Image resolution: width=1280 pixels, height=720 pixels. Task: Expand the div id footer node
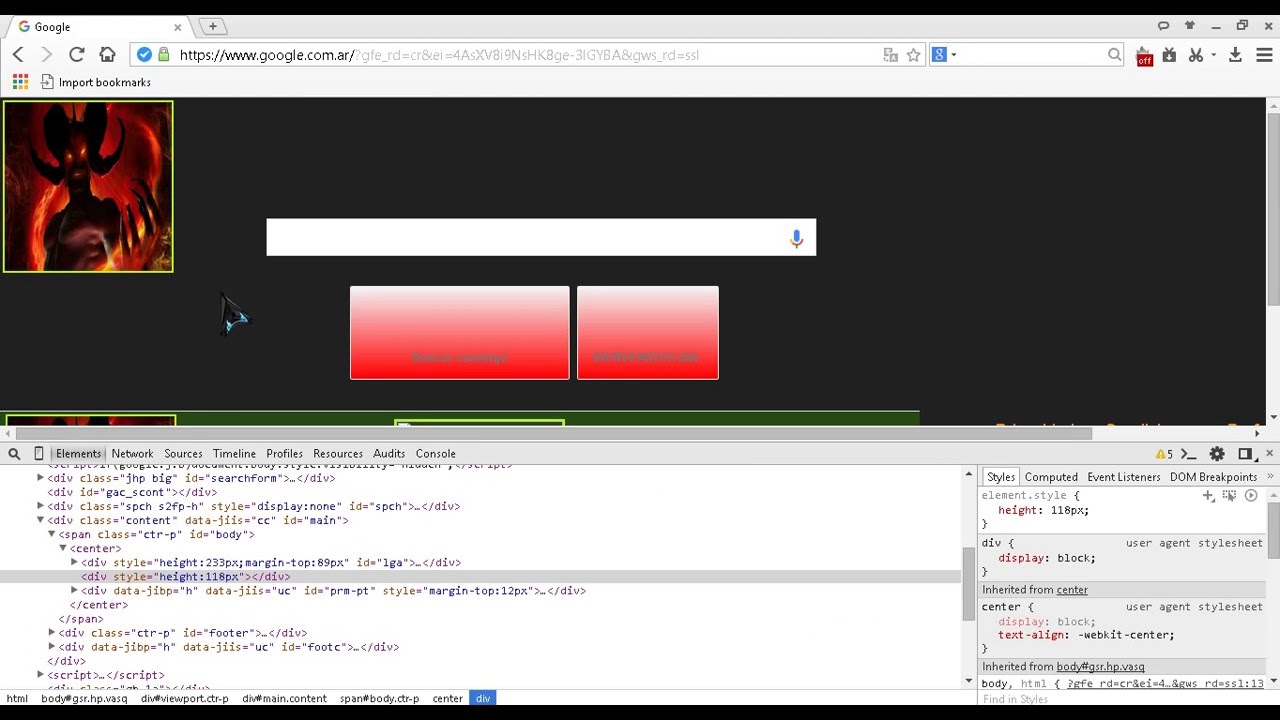coord(51,632)
